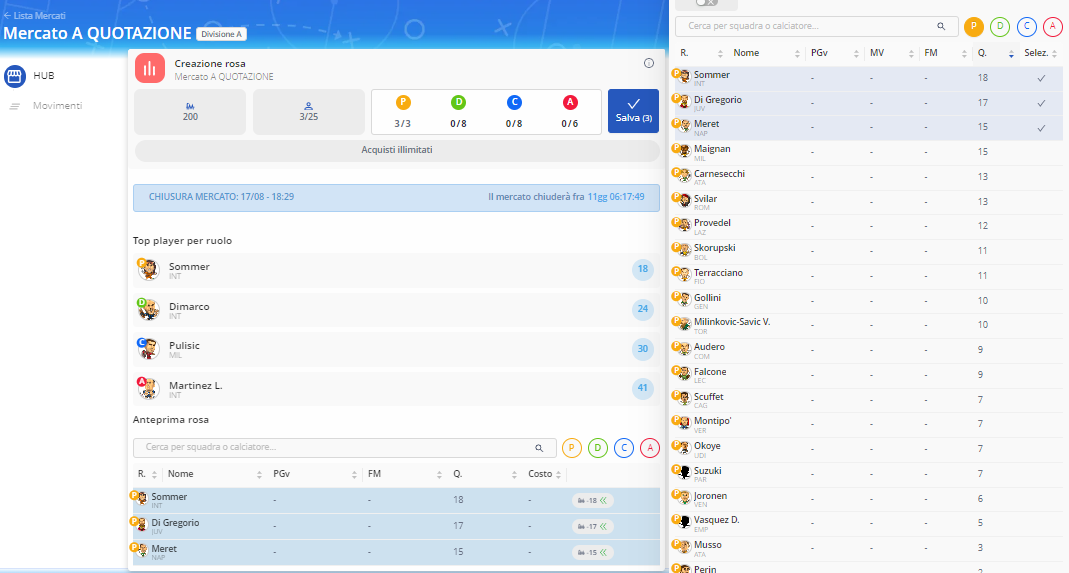Click the 3/25 players count box
Viewport: 1069px width, 573px height.
pos(309,112)
